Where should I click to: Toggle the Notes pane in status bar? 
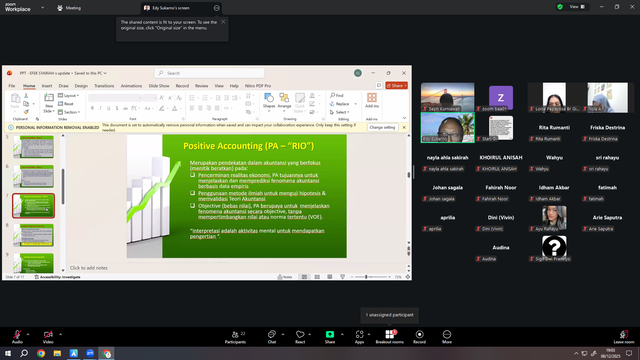pos(285,277)
